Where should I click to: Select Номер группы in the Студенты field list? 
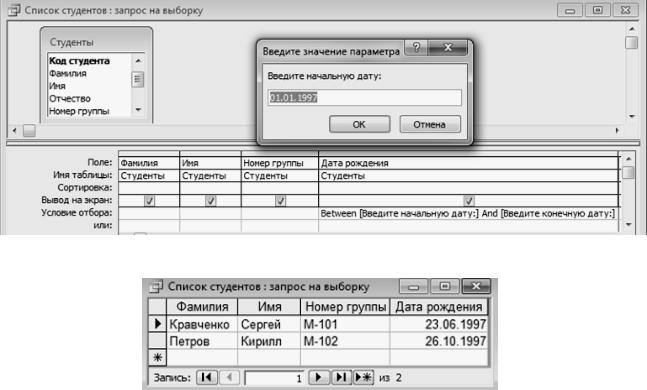[x=79, y=111]
